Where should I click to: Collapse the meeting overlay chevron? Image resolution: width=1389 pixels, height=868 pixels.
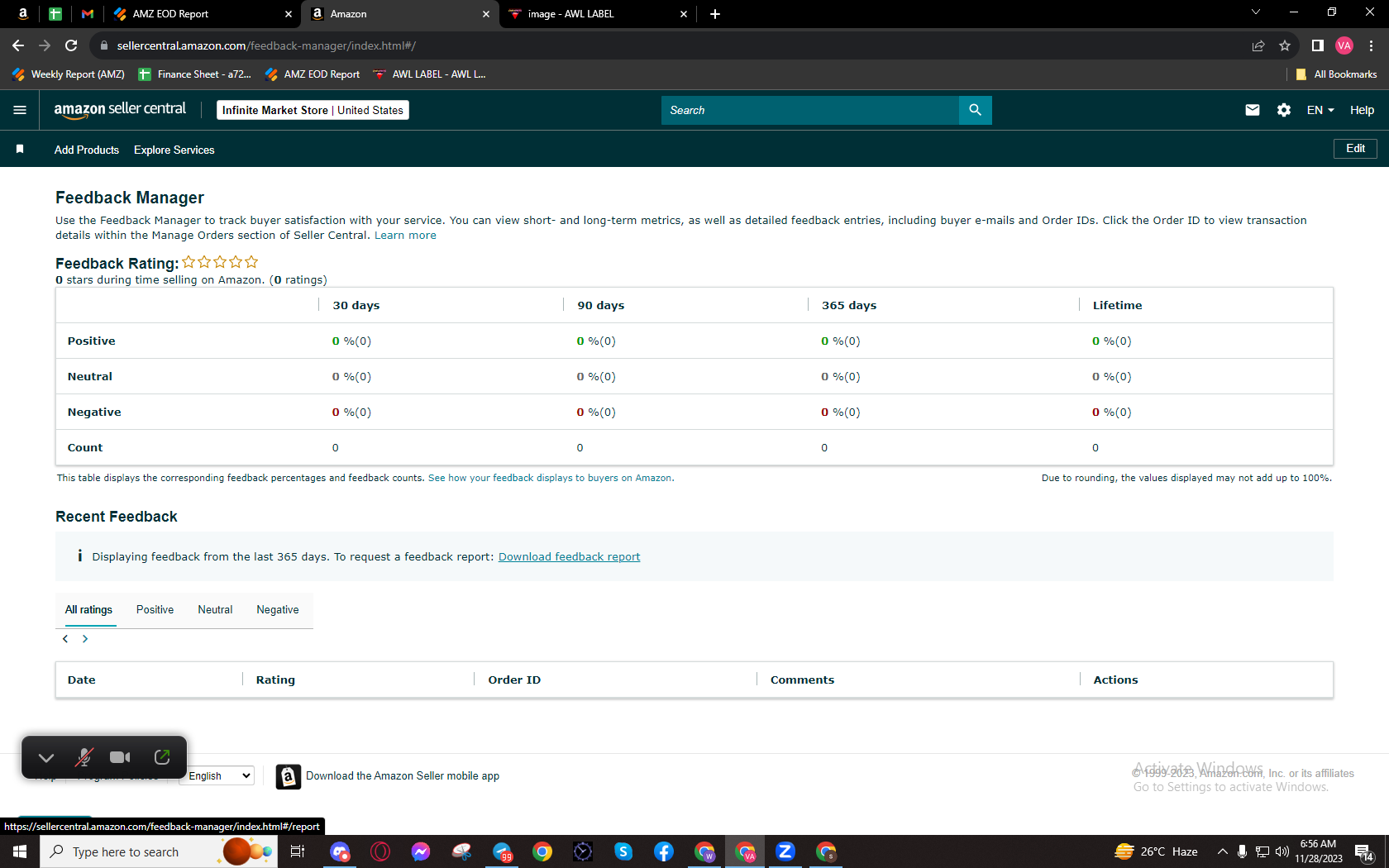[x=46, y=757]
